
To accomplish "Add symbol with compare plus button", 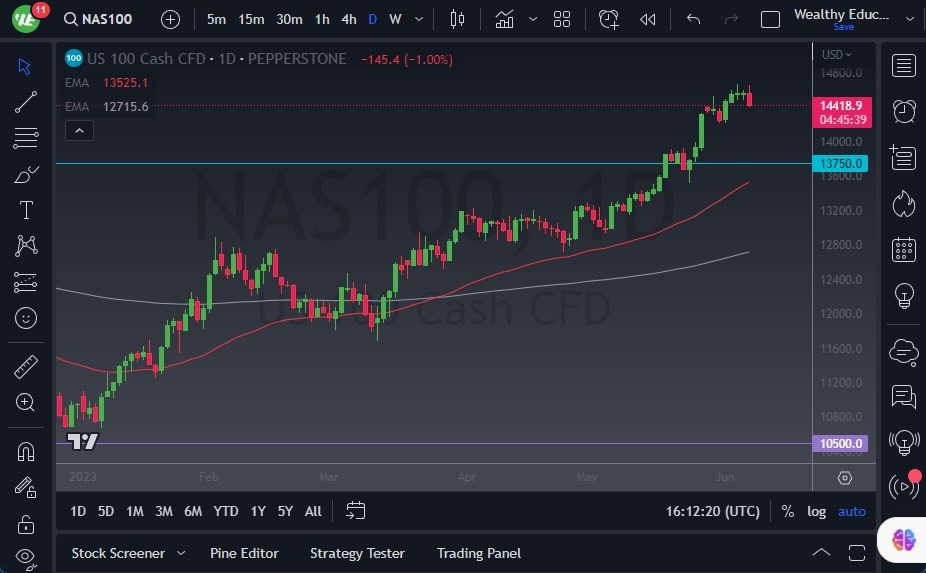I will [170, 19].
